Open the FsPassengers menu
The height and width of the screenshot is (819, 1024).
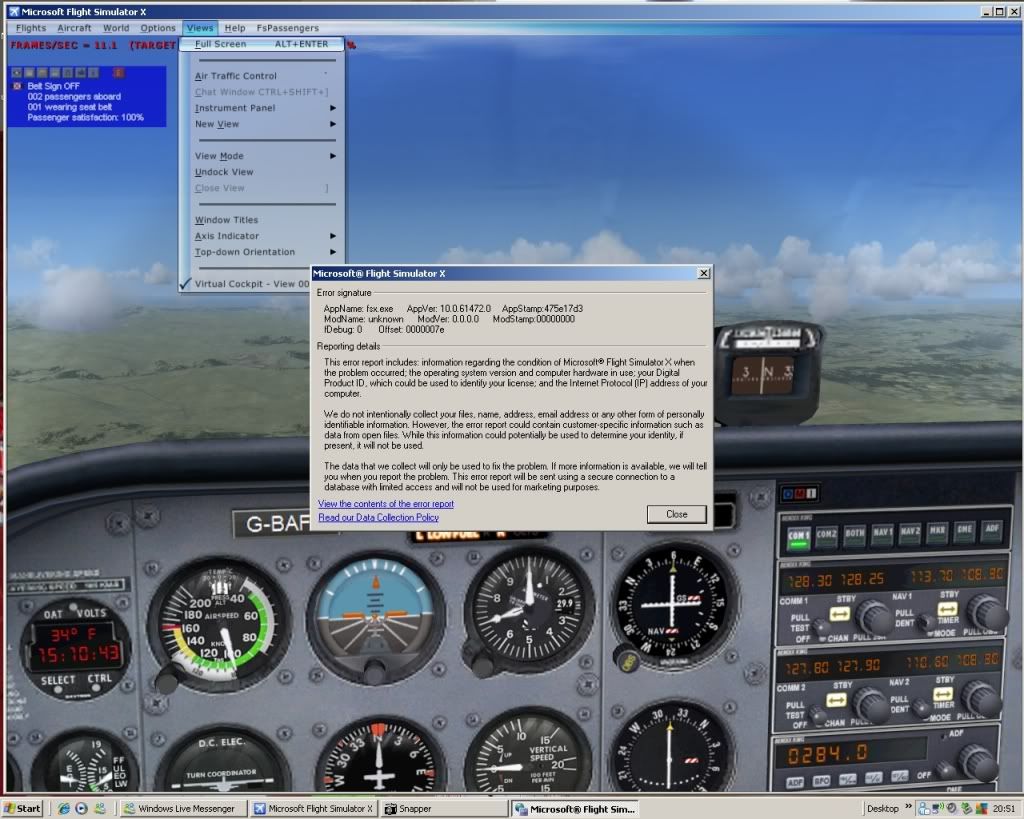click(287, 28)
